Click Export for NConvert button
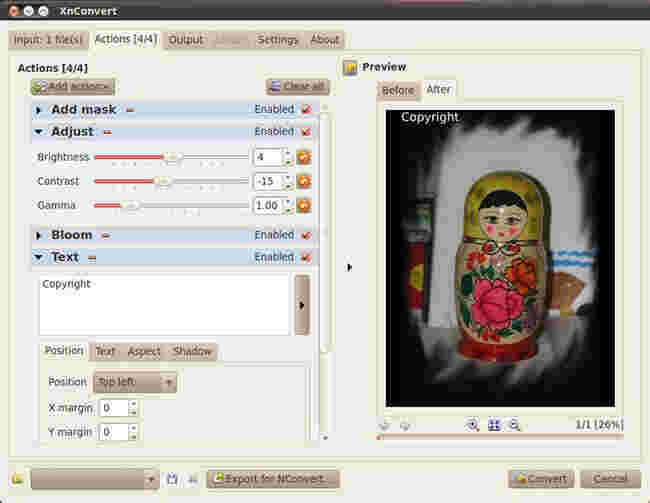 273,479
